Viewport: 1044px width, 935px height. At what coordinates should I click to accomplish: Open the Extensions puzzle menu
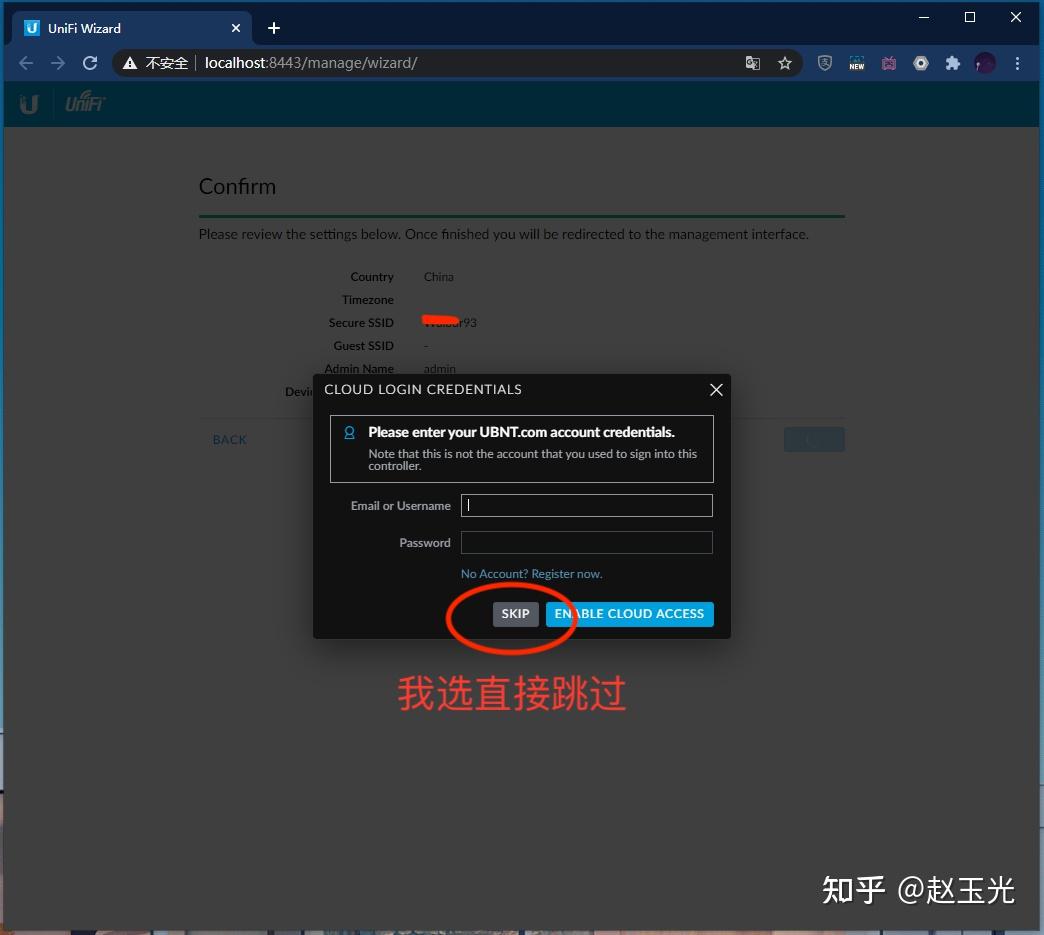tap(953, 63)
